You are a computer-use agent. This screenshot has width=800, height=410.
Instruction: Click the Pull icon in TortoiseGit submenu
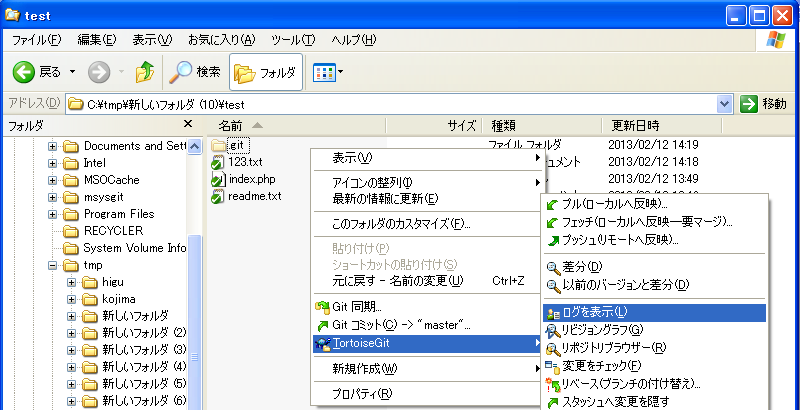pyautogui.click(x=552, y=204)
